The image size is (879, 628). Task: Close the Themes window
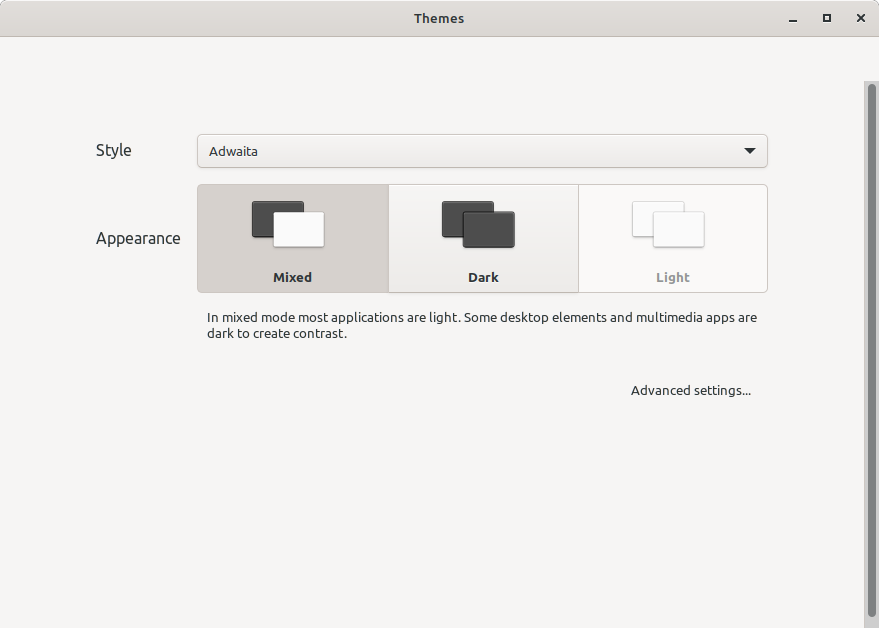861,18
